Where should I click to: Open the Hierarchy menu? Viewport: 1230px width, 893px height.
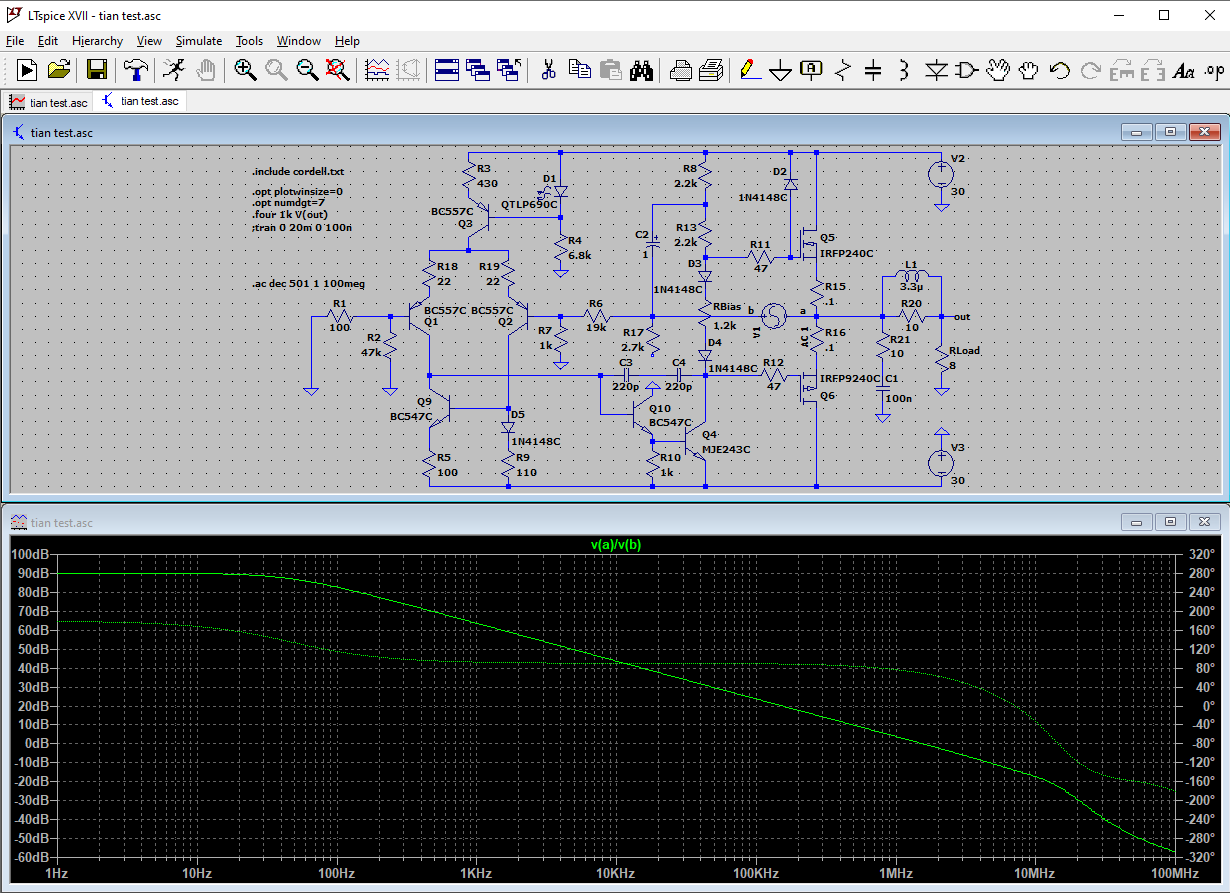(x=97, y=41)
